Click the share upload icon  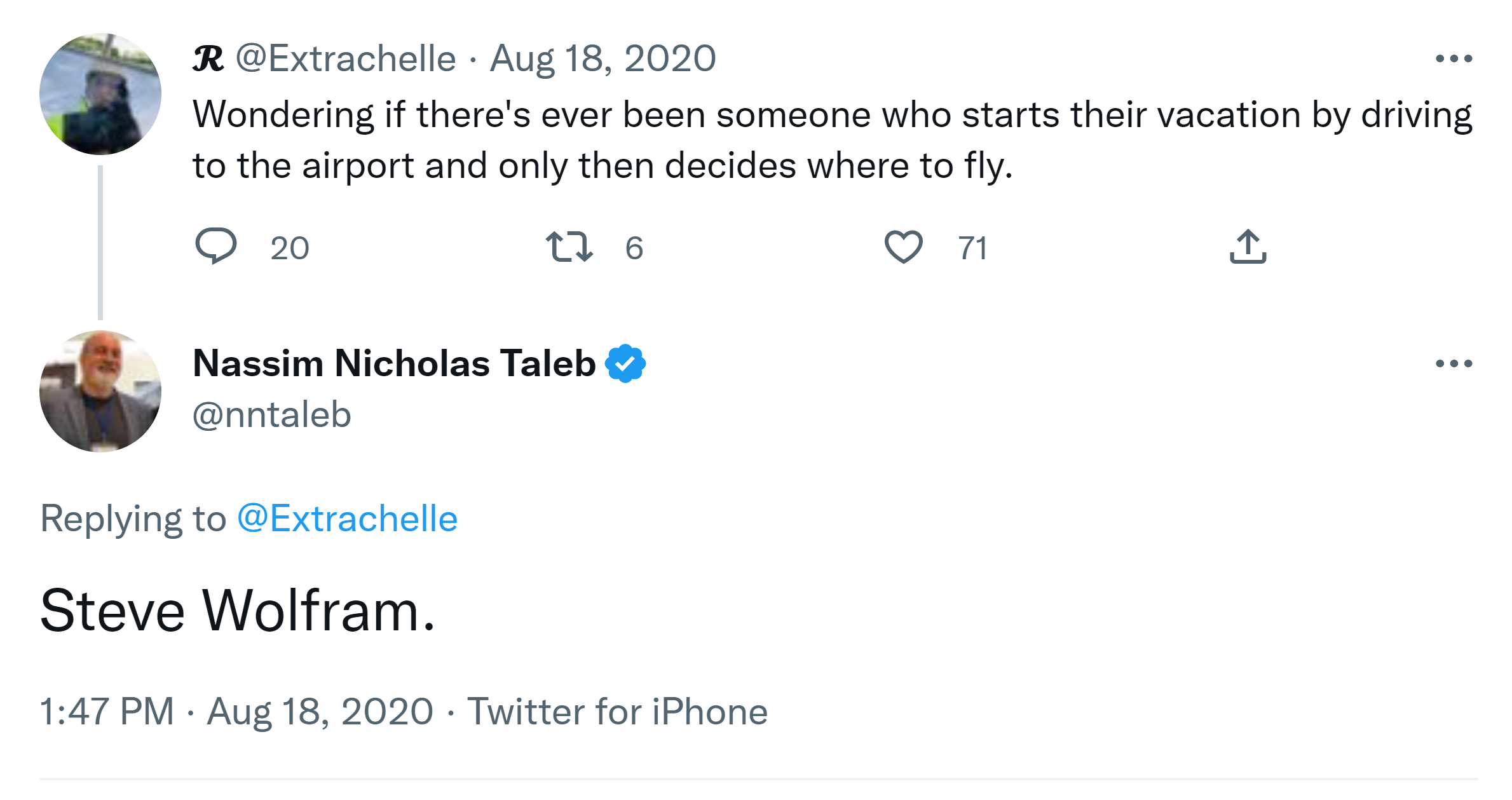[x=1248, y=247]
